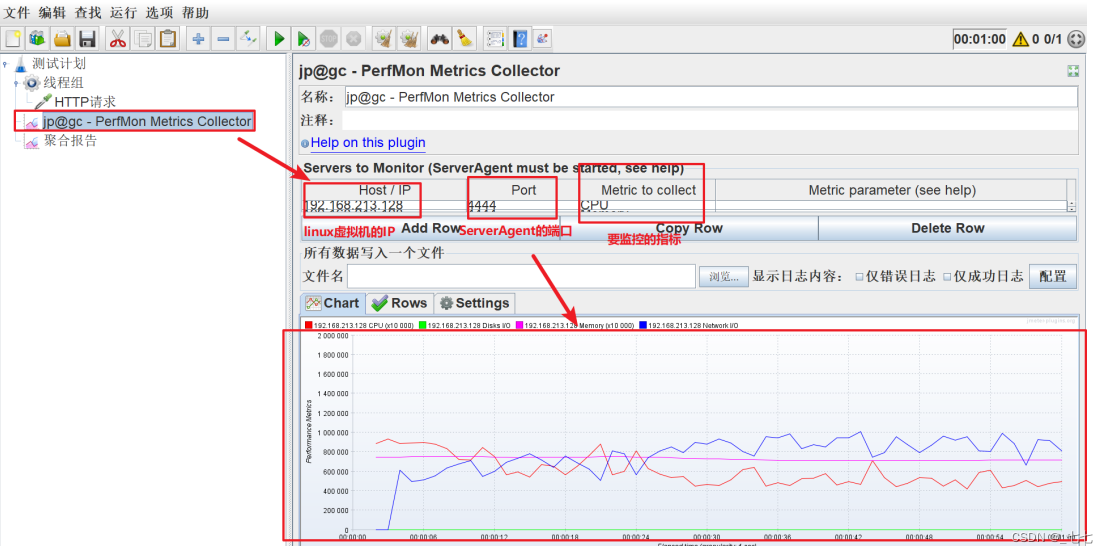The width and height of the screenshot is (1108, 553).
Task: Click the Copy icon in toolbar
Action: click(143, 38)
